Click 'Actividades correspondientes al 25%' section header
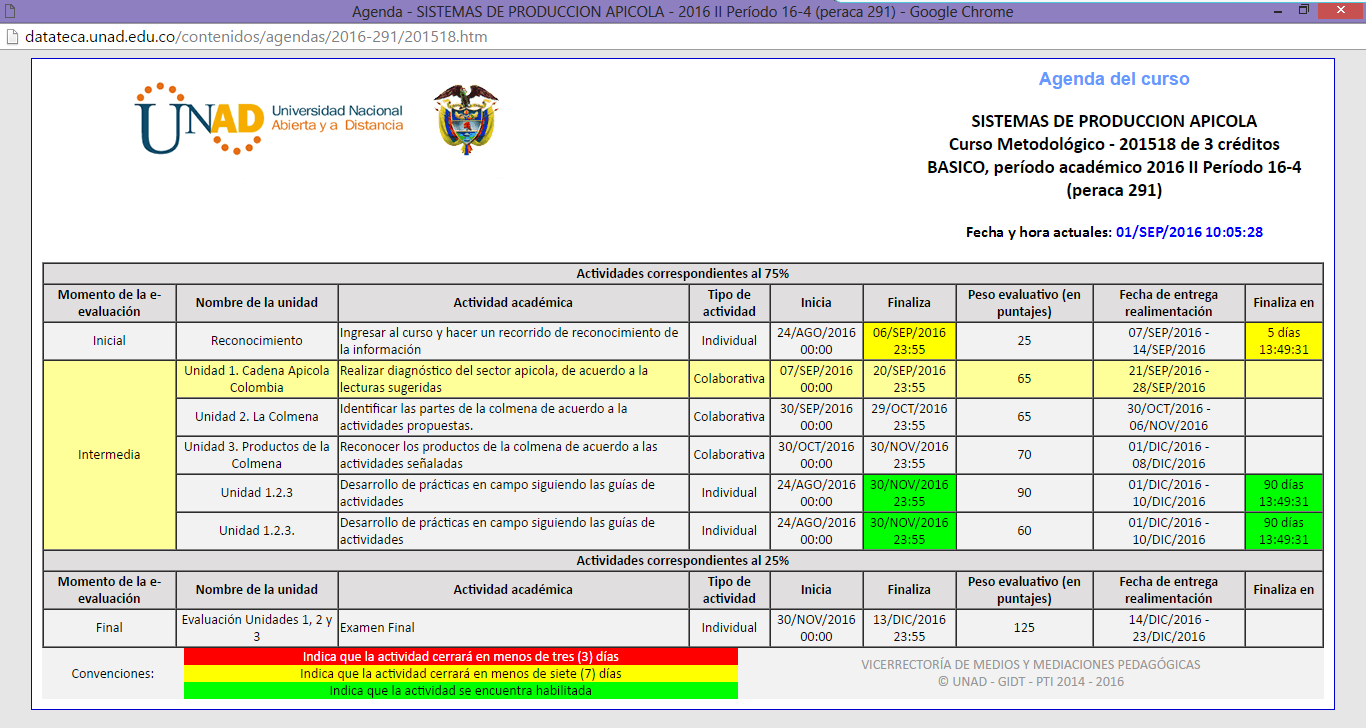1366x728 pixels. click(682, 561)
